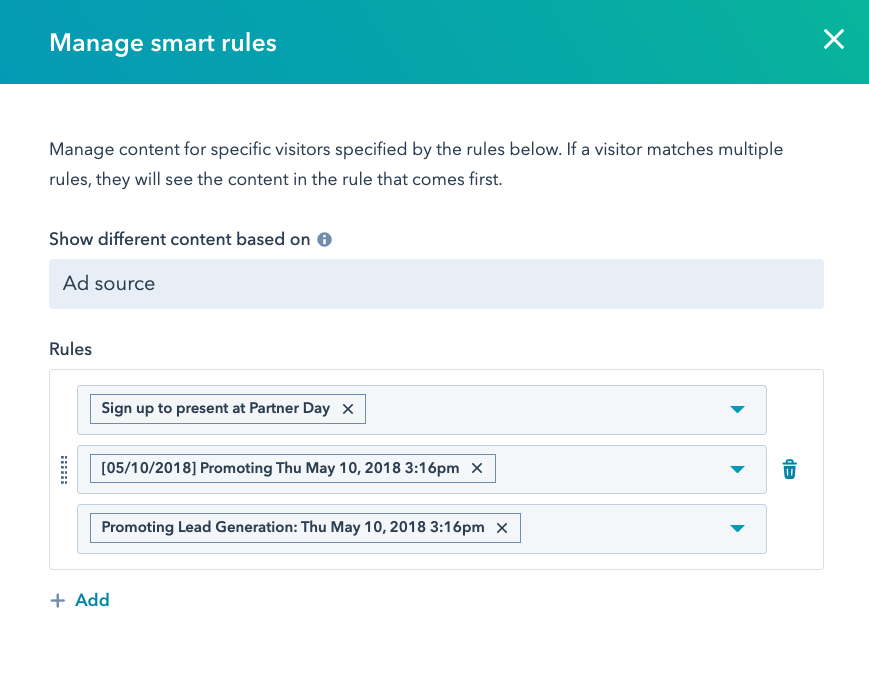Image resolution: width=869 pixels, height=698 pixels.
Task: Remove the Sign up to present tag
Action: (348, 409)
